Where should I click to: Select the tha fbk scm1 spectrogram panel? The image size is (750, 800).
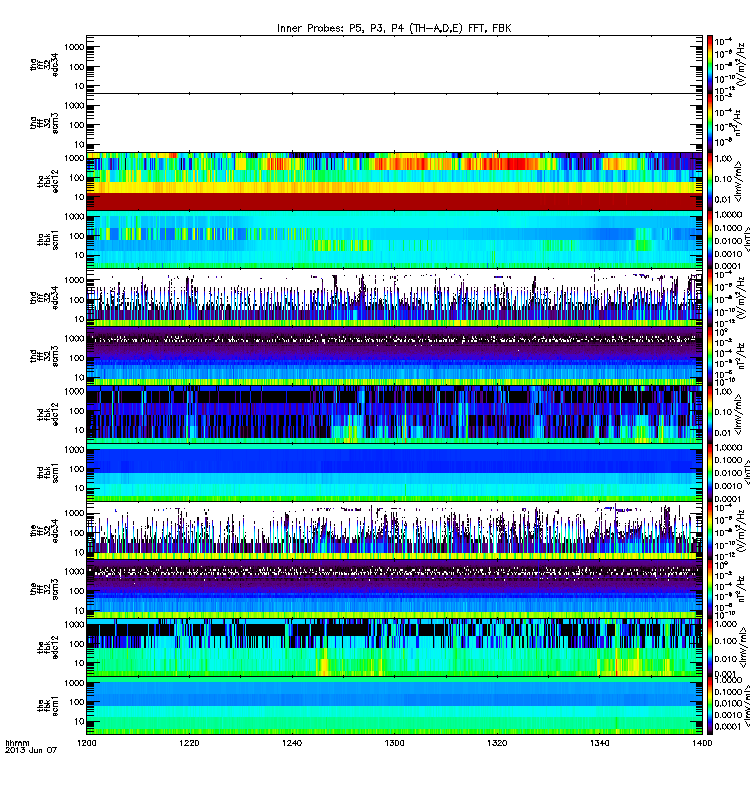click(x=394, y=239)
